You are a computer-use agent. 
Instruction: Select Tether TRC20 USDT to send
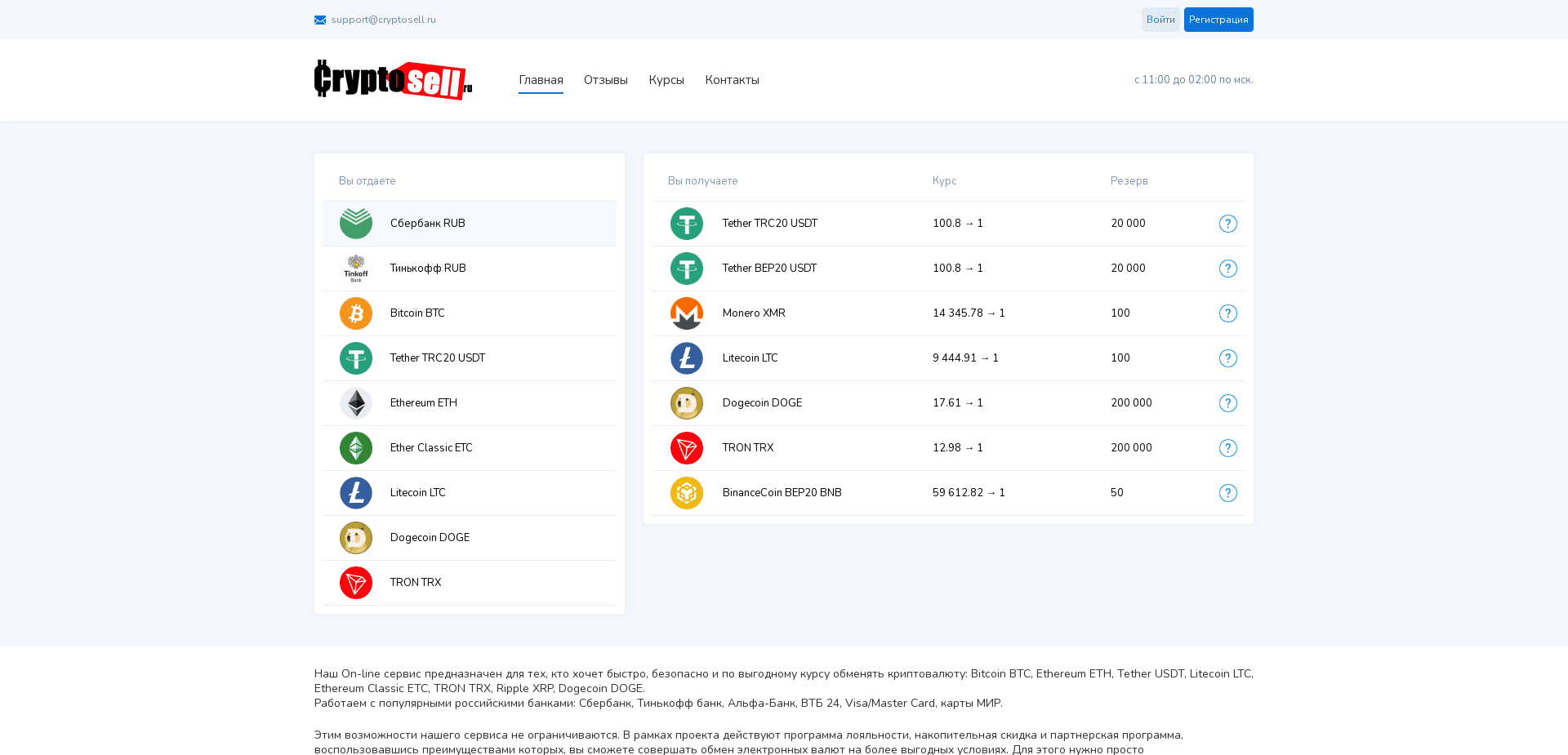pyautogui.click(x=470, y=358)
